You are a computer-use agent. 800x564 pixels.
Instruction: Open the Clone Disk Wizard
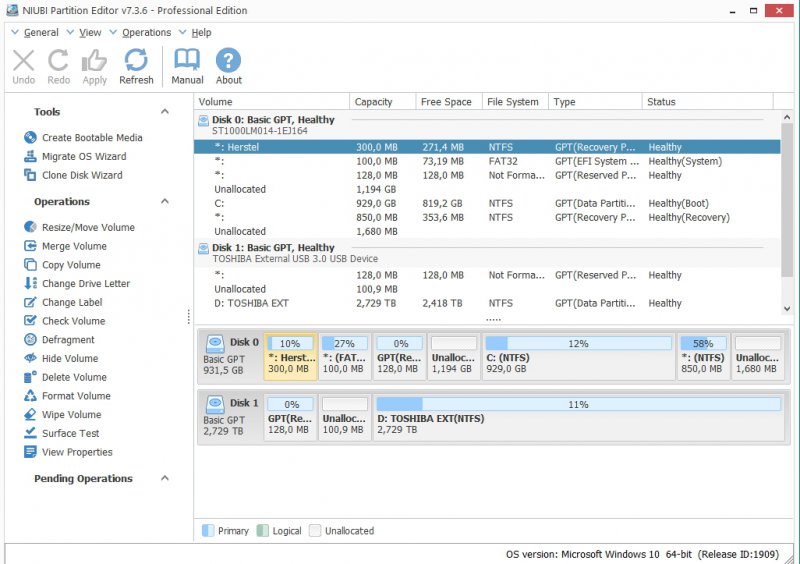(x=82, y=175)
